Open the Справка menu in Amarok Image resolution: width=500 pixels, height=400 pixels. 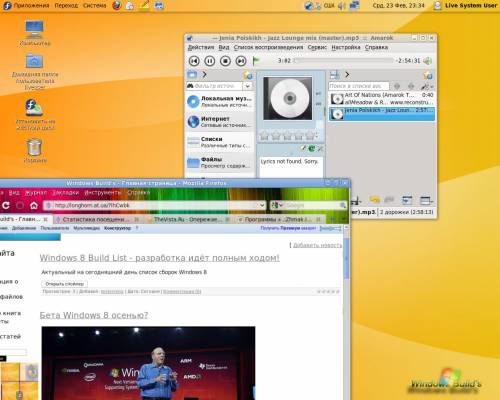tap(376, 47)
